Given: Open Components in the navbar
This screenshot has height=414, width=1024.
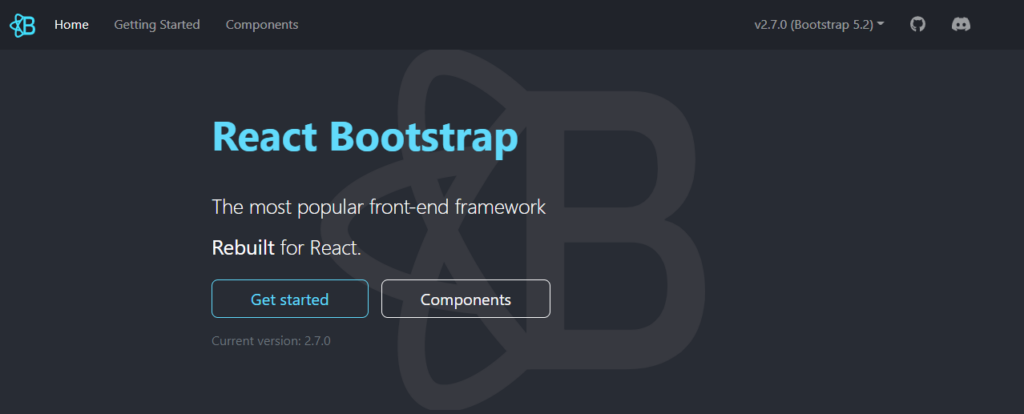Looking at the screenshot, I should [262, 25].
